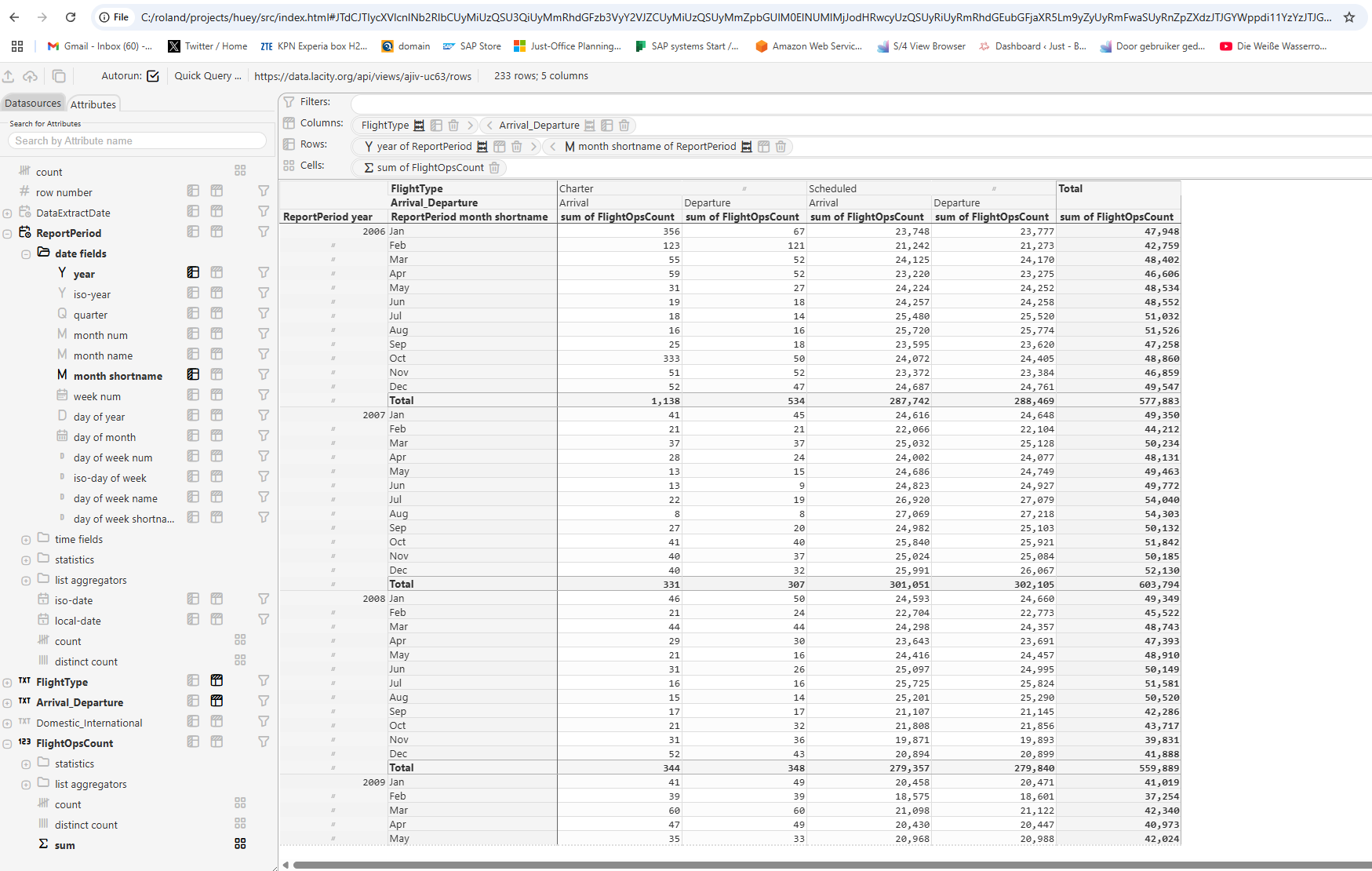Click trash icon on sum of FlightOpsCount

coord(494,168)
